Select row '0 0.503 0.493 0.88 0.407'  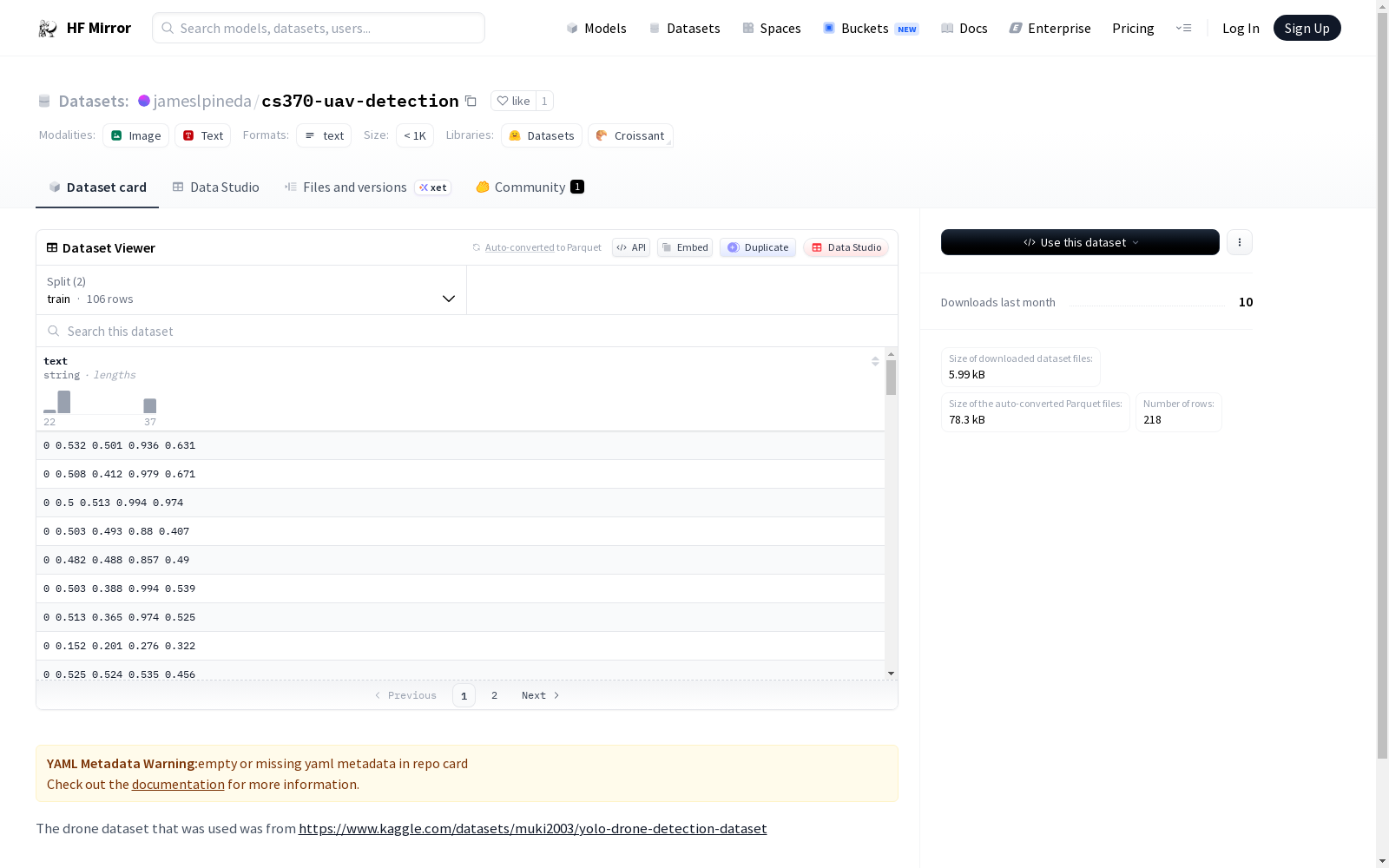460,531
